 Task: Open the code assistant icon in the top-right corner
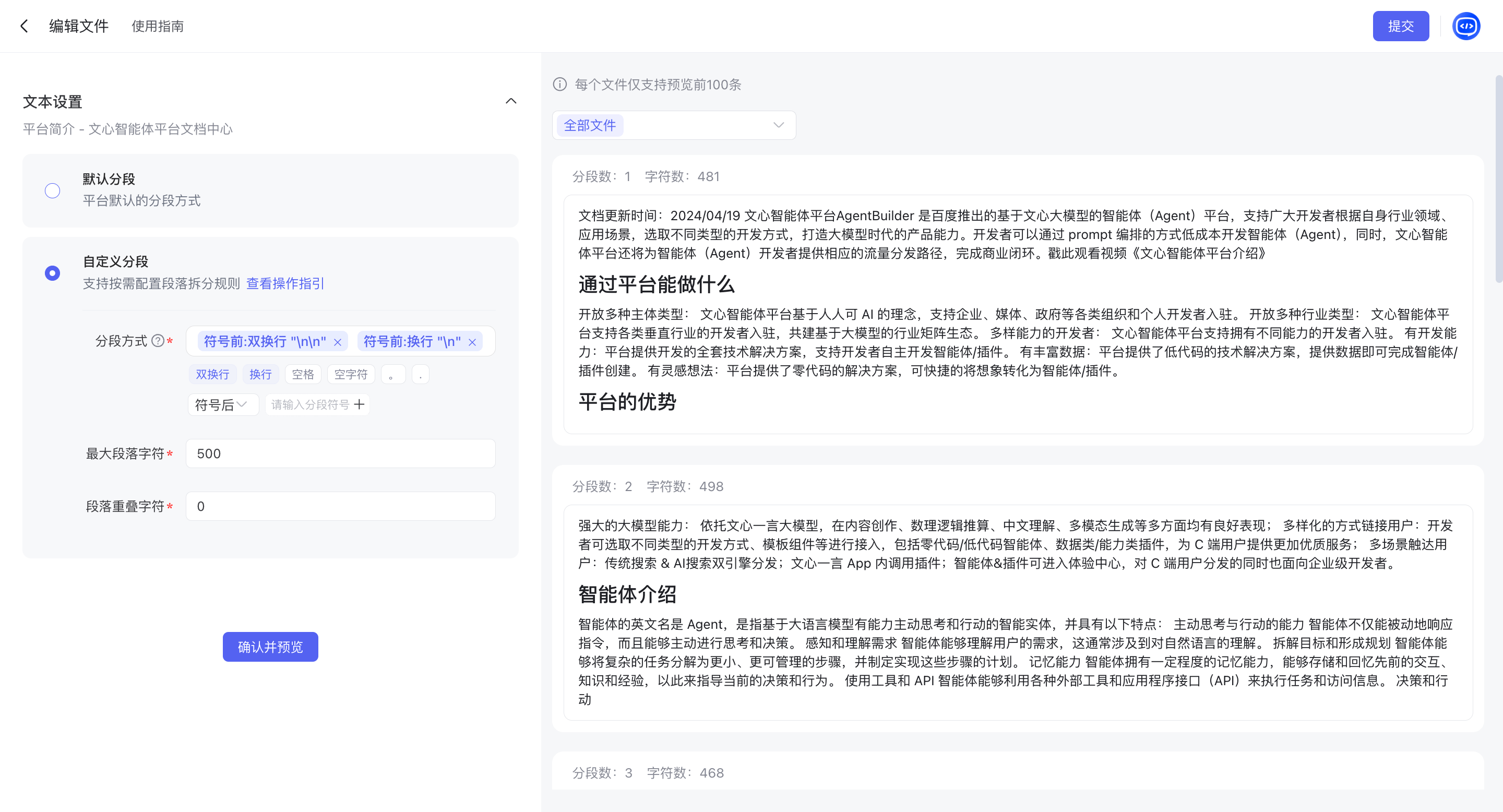pyautogui.click(x=1466, y=26)
